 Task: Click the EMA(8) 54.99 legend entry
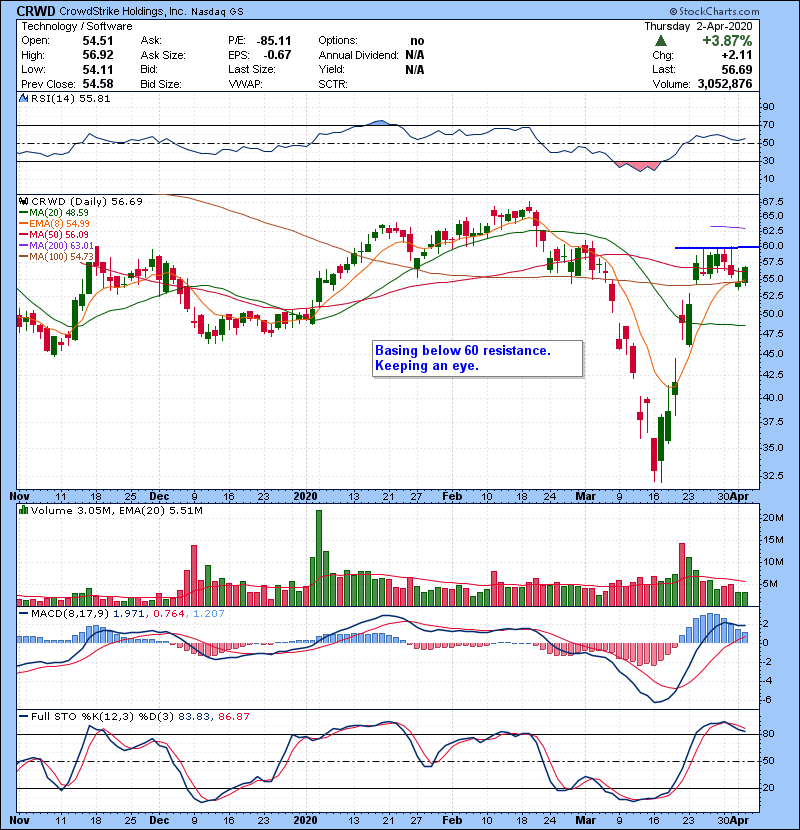pyautogui.click(x=54, y=223)
